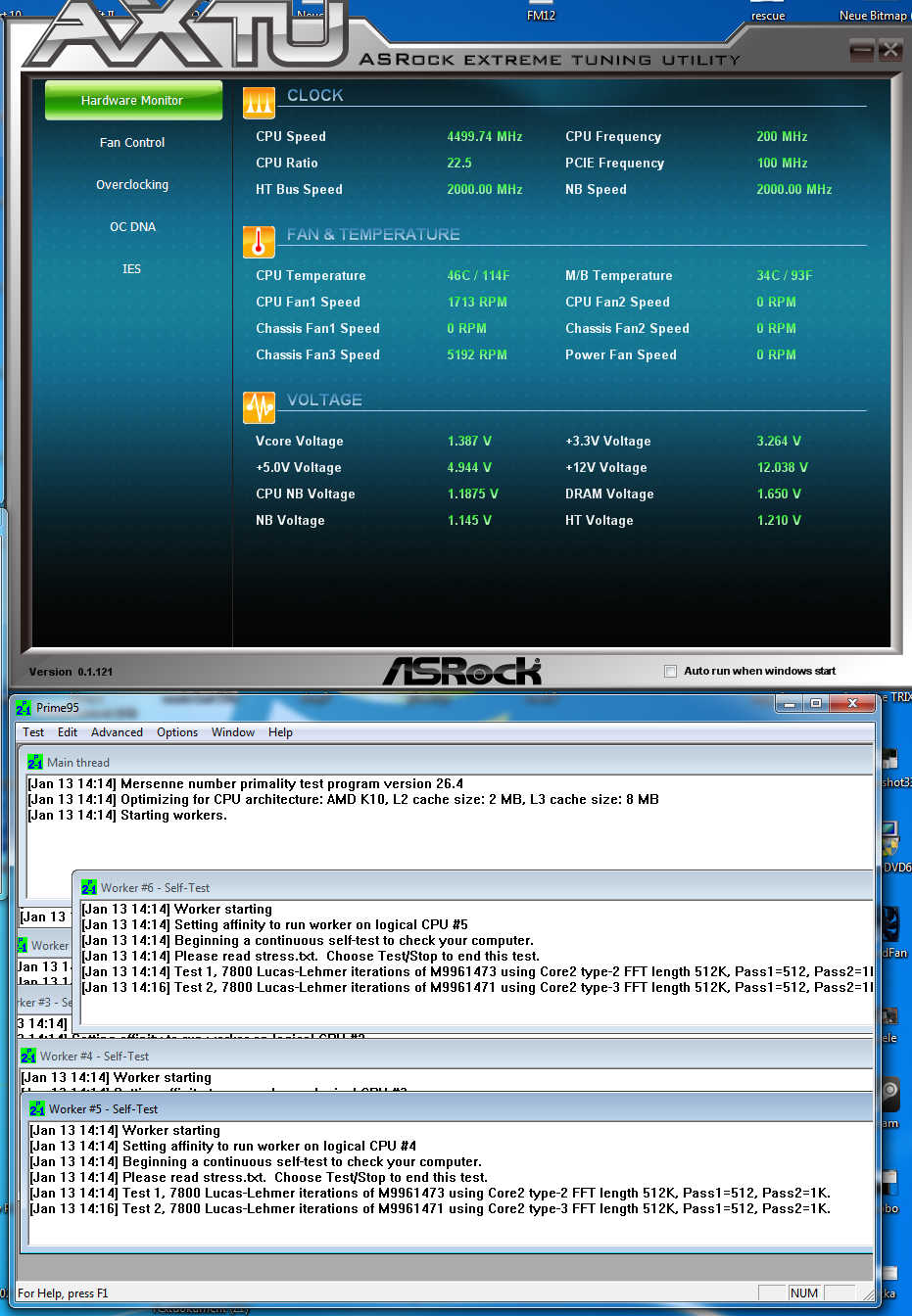Click the Fan & Temperature thermometer icon
This screenshot has height=1316, width=912.
coord(259,242)
